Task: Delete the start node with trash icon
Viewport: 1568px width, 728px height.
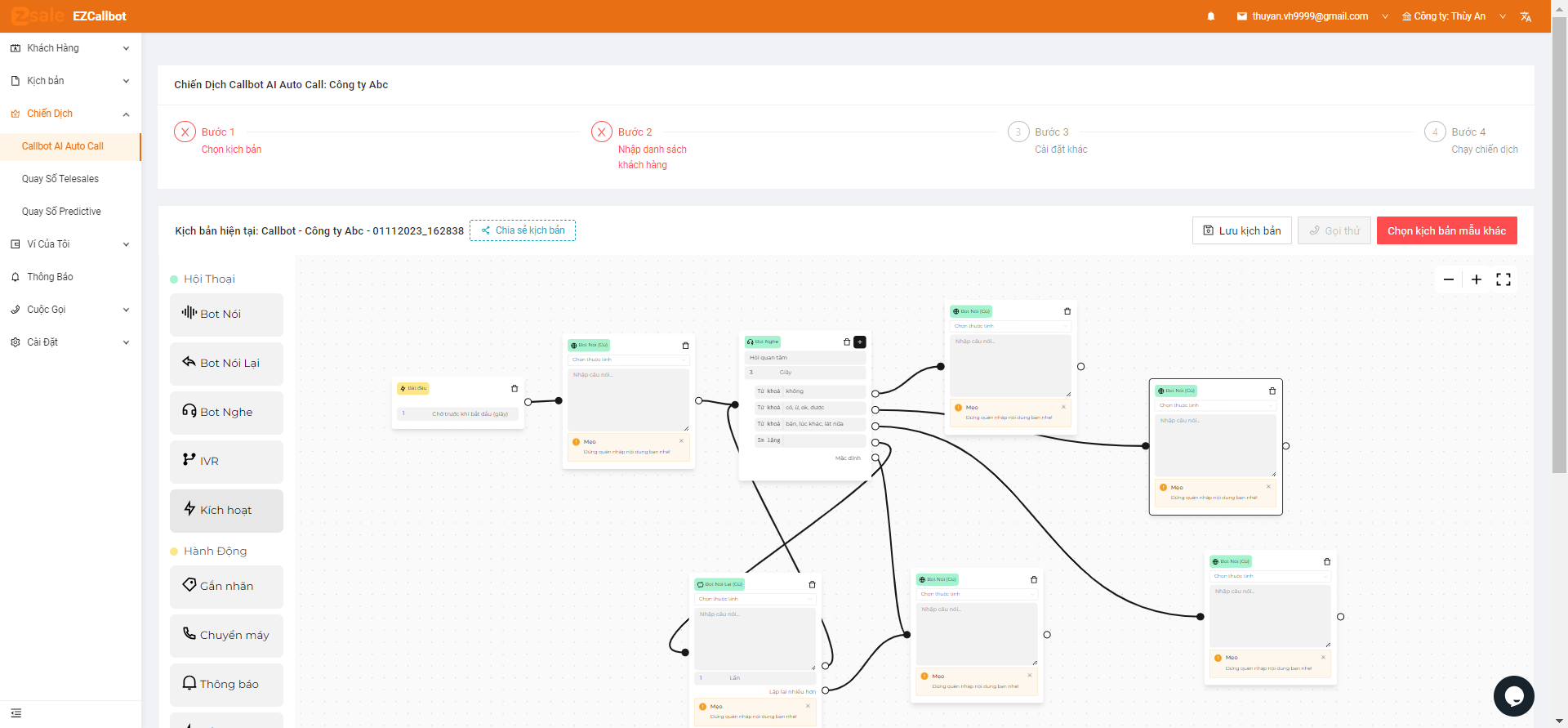Action: coord(514,389)
